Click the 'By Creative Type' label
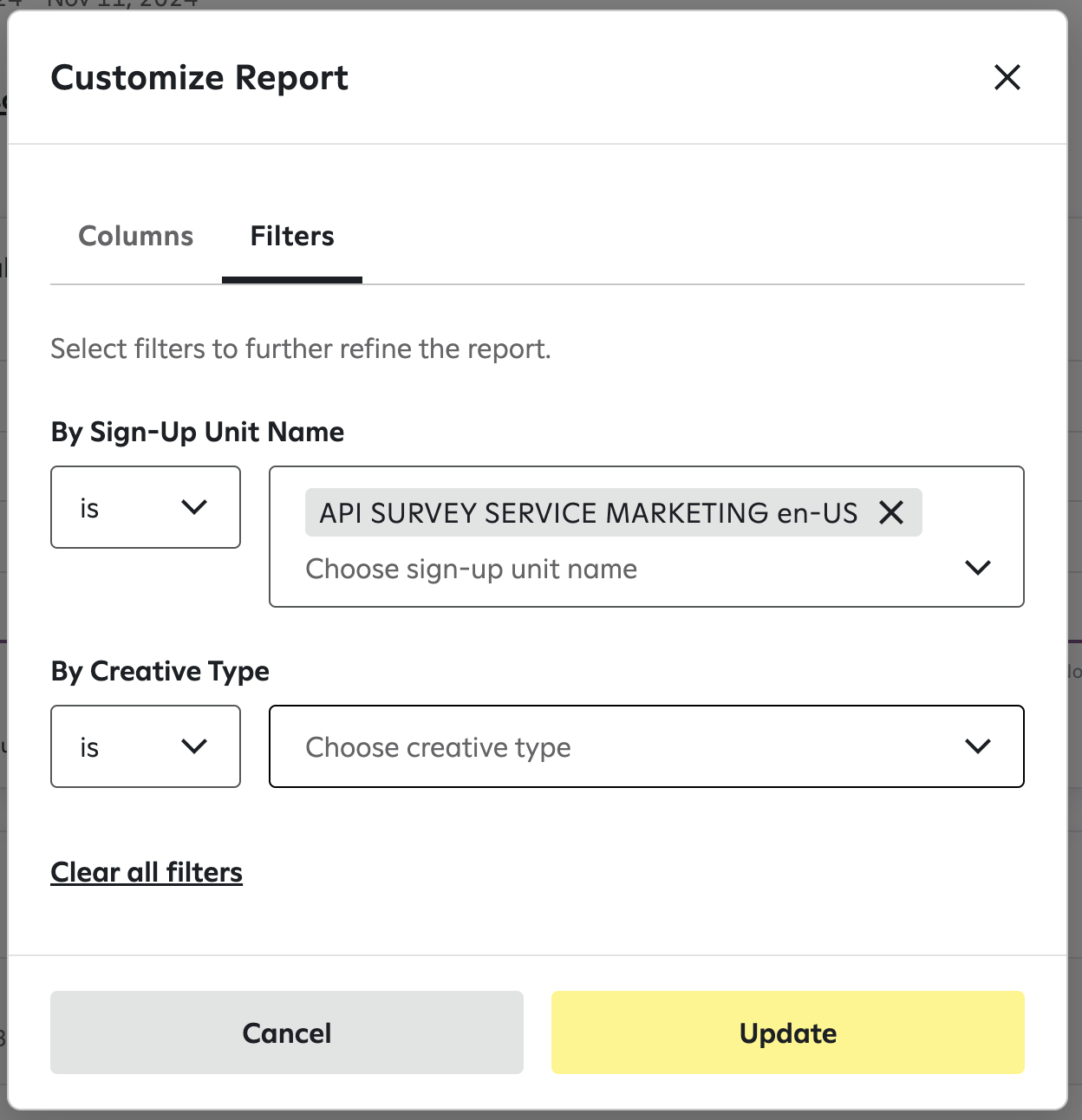The width and height of the screenshot is (1082, 1120). coord(160,671)
